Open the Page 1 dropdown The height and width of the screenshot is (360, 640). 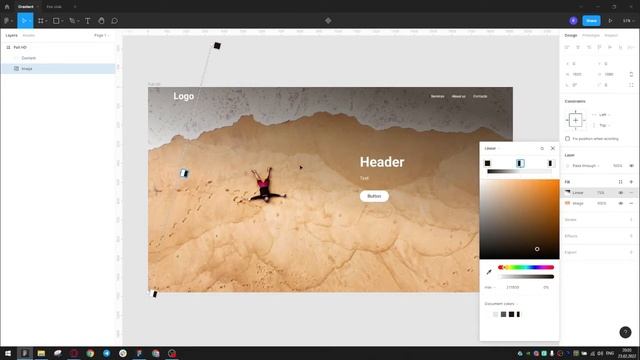click(x=101, y=36)
